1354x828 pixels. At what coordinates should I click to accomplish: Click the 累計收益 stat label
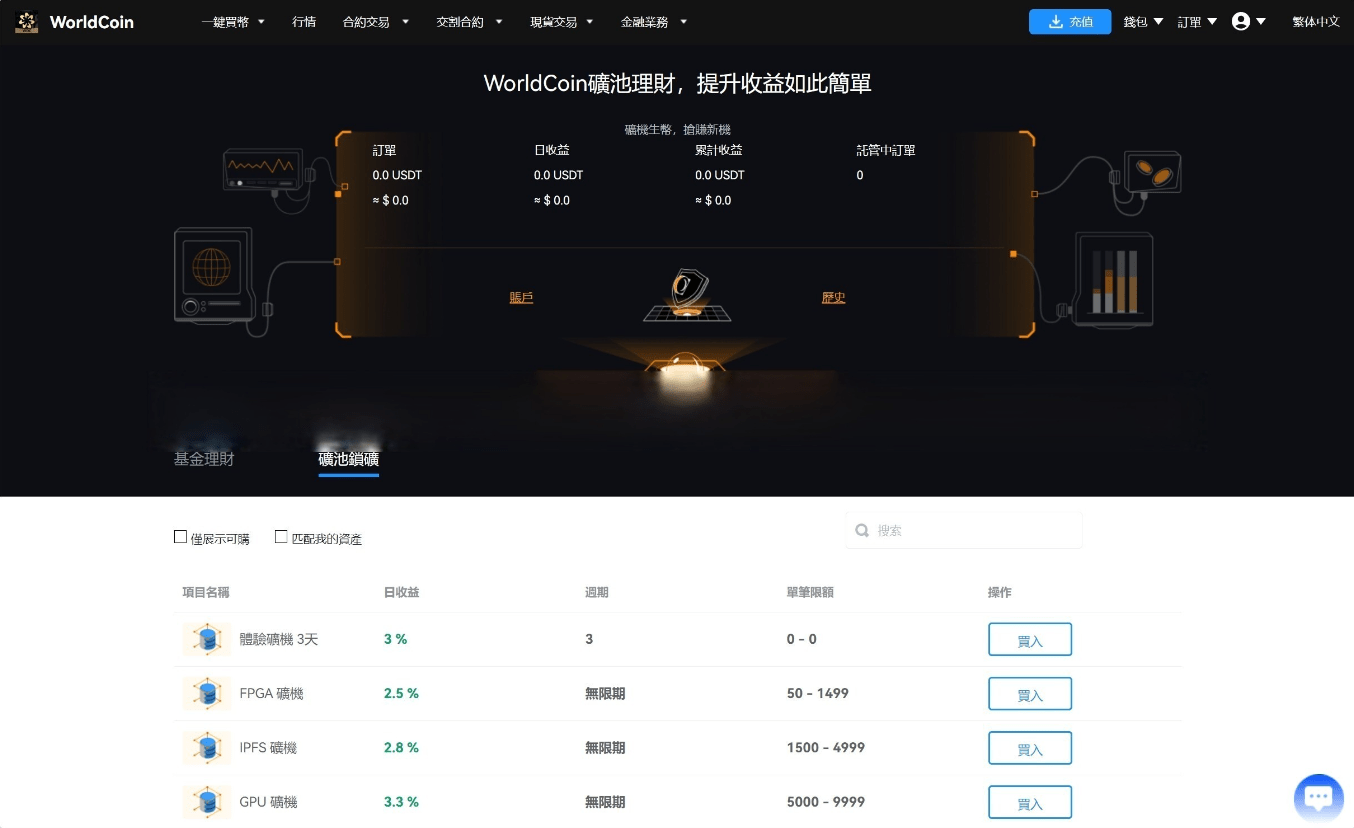pyautogui.click(x=719, y=150)
